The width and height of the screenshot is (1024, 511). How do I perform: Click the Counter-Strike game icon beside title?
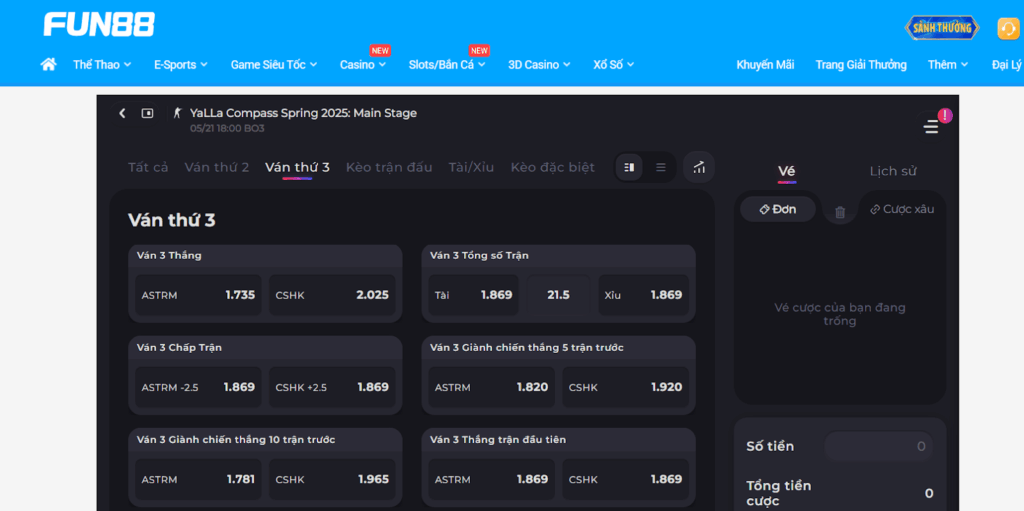[177, 113]
